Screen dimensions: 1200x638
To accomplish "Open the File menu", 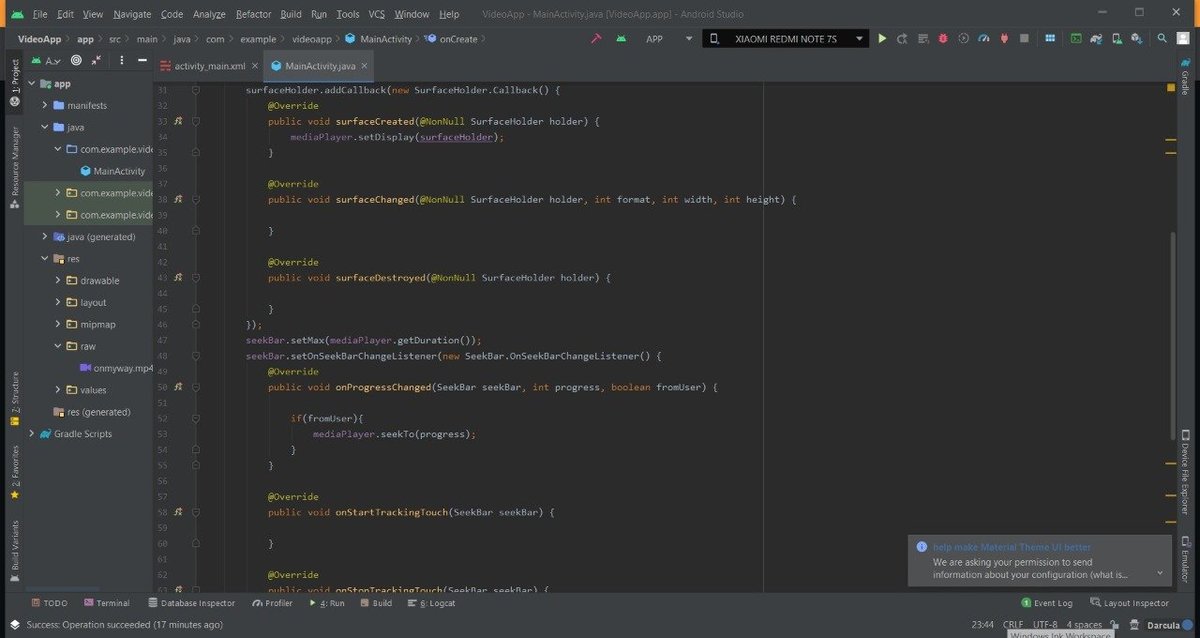I will pyautogui.click(x=39, y=14).
